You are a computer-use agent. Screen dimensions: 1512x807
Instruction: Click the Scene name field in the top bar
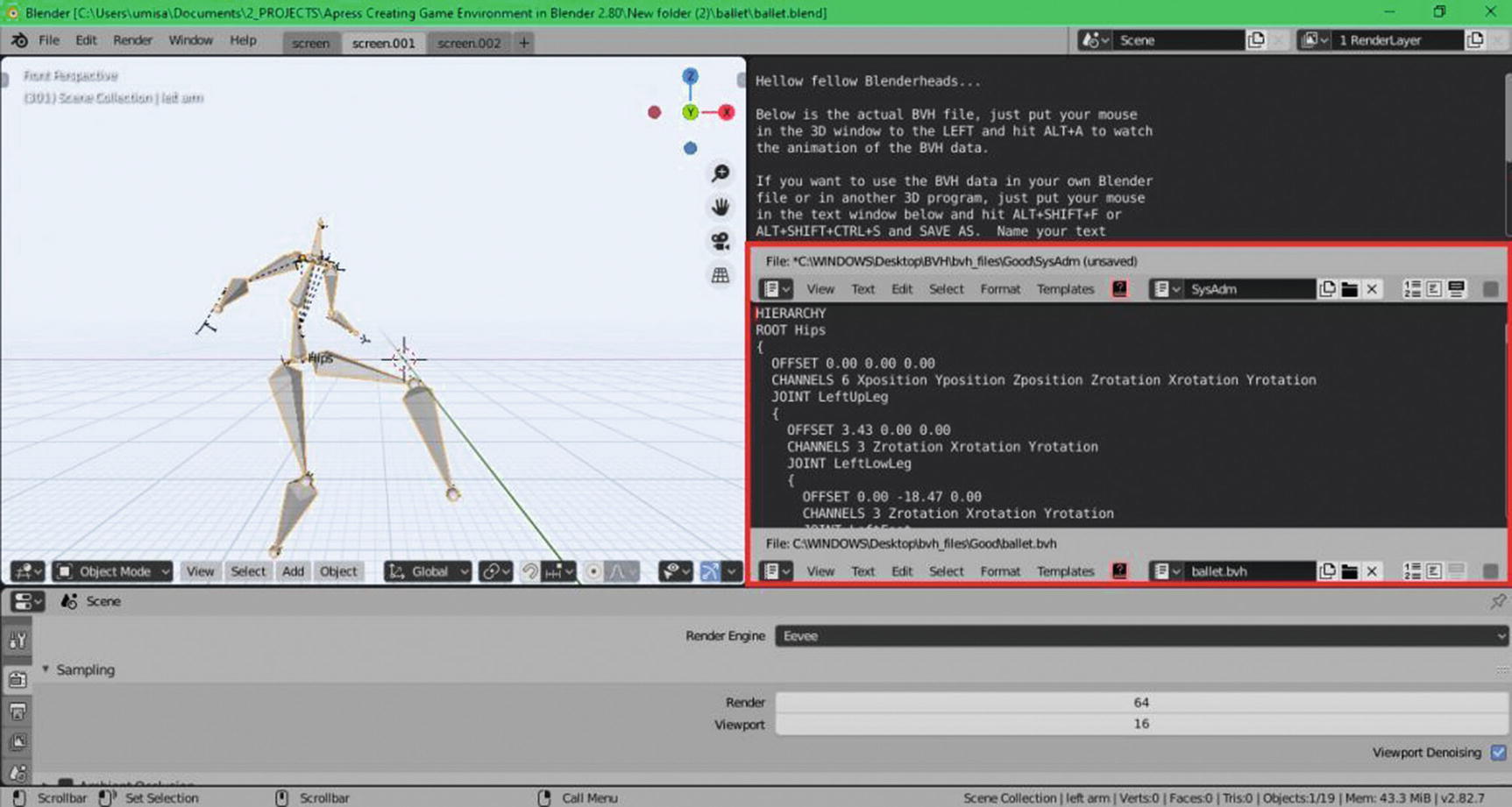(x=1179, y=40)
